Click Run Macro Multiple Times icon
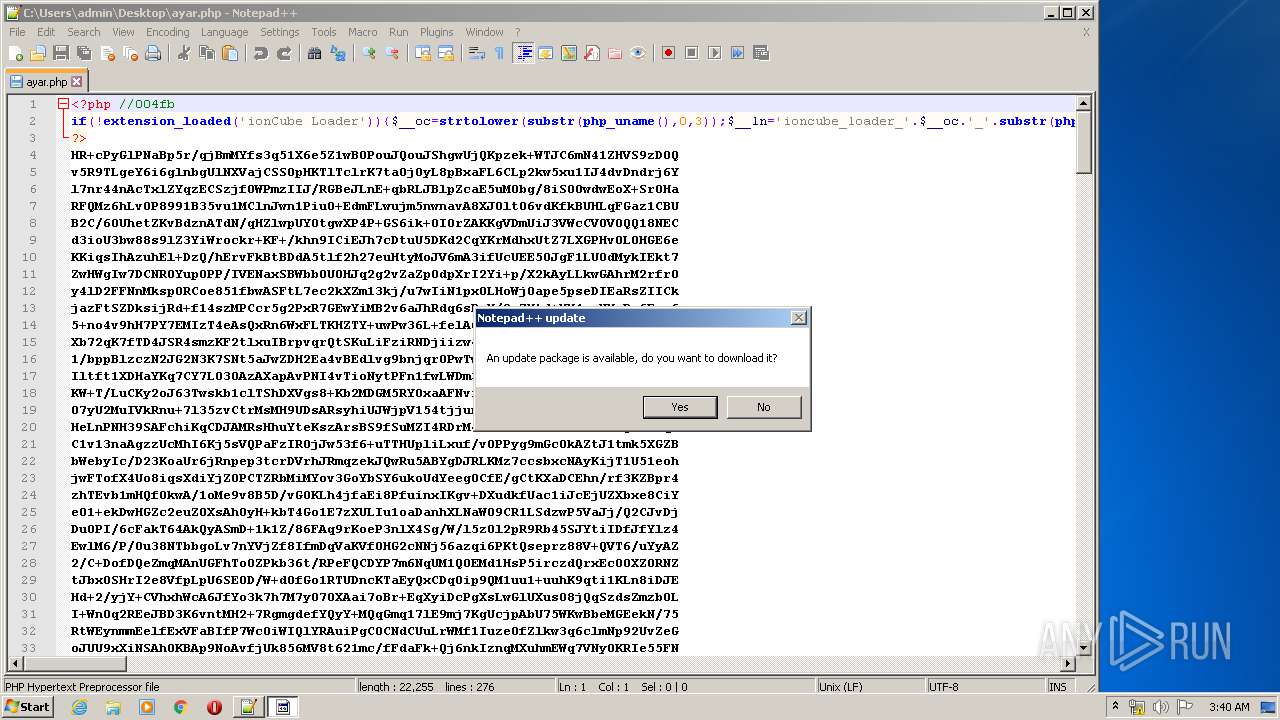This screenshot has height=720, width=1280. [737, 53]
